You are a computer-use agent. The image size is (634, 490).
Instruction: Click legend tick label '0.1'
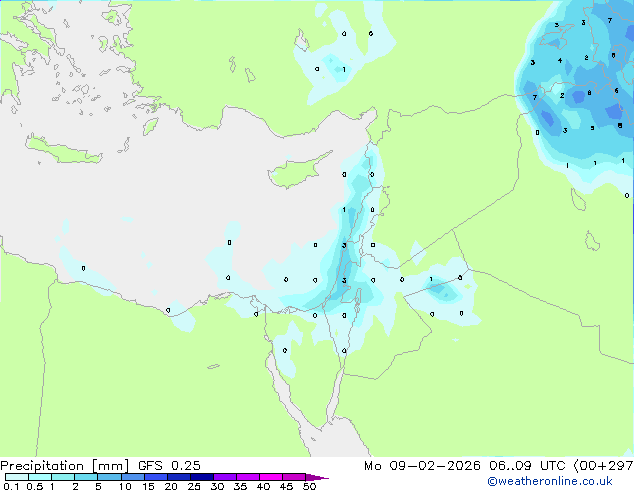click(x=11, y=486)
